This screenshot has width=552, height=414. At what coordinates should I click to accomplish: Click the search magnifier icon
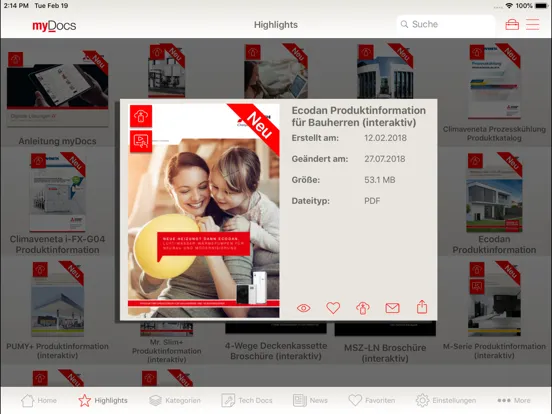[404, 24]
